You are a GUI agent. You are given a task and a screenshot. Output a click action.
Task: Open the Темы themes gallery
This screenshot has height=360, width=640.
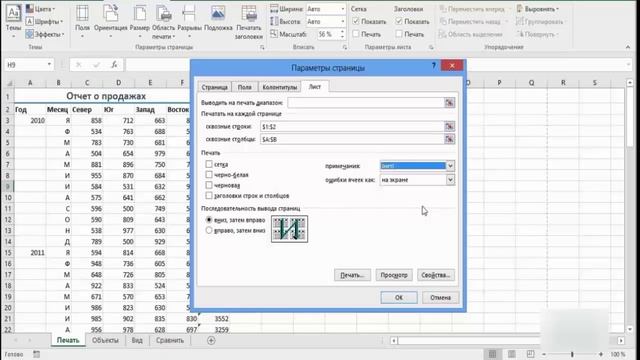tap(13, 20)
